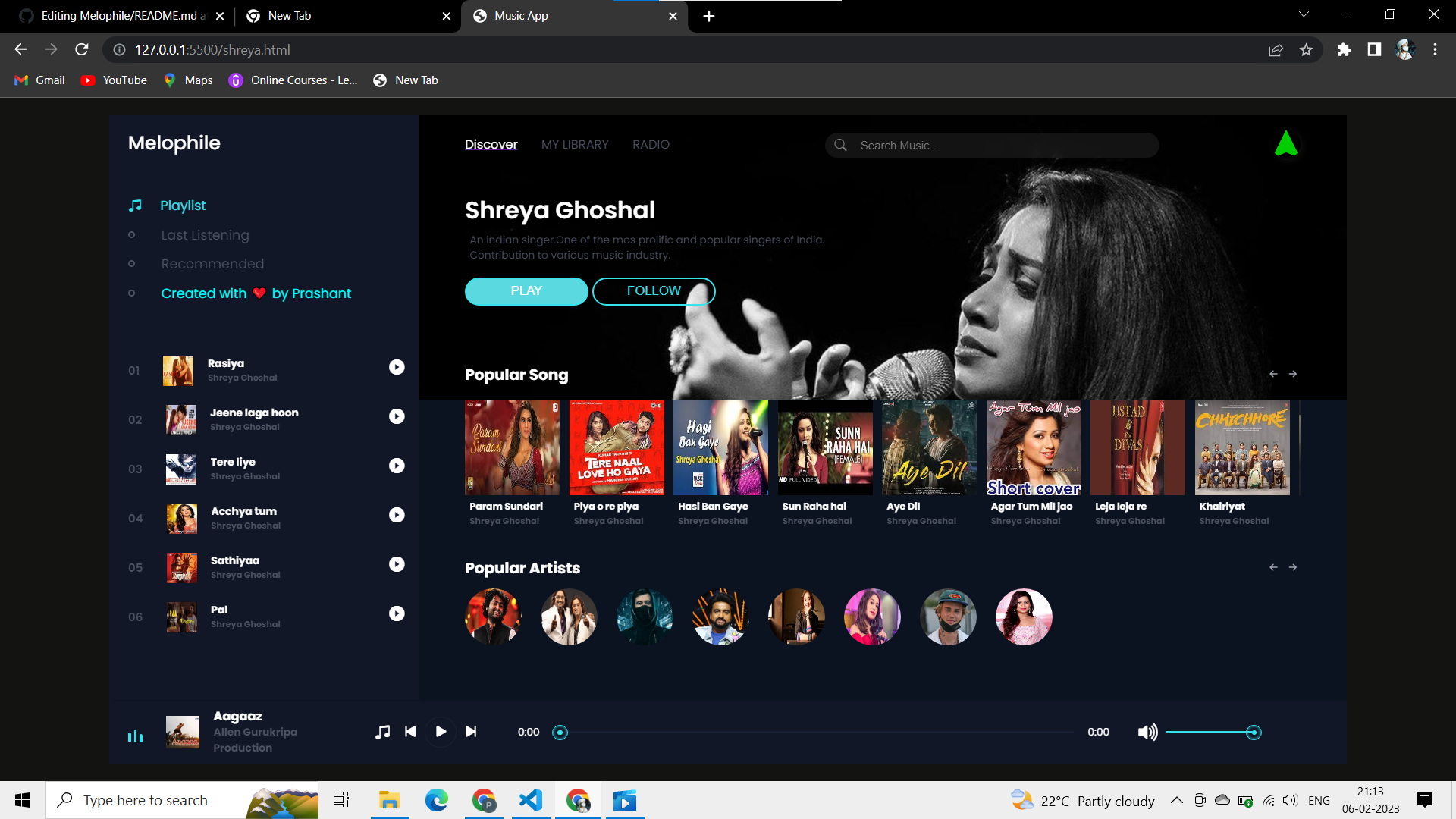Open the Chrome browser menu

(1435, 49)
